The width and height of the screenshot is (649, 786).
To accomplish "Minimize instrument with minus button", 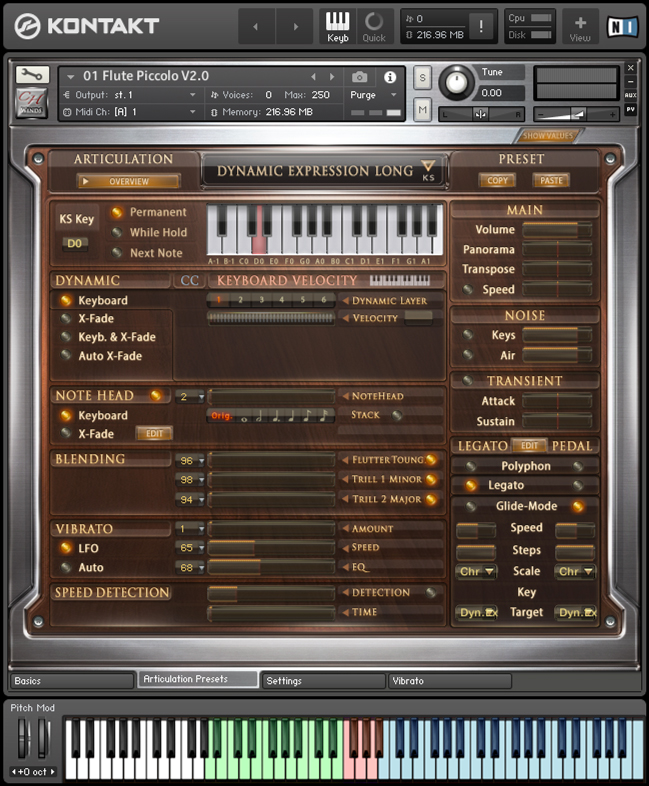I will [630, 81].
